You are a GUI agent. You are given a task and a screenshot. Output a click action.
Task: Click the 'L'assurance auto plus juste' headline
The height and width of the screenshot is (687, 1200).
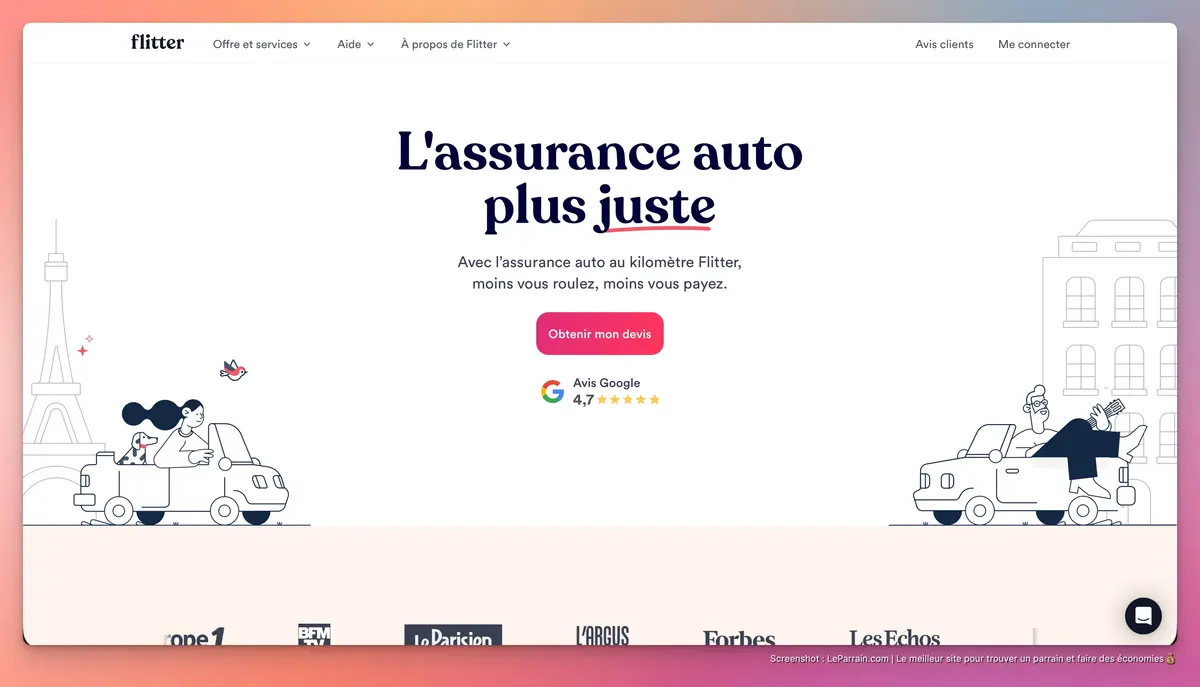pyautogui.click(x=600, y=180)
